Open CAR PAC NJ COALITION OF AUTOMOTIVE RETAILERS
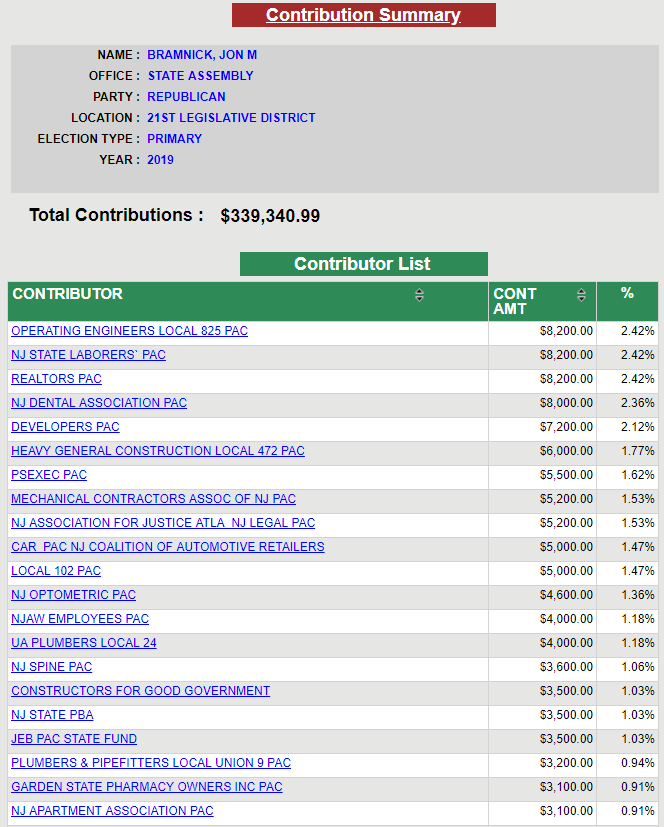The width and height of the screenshot is (664, 827). point(168,547)
